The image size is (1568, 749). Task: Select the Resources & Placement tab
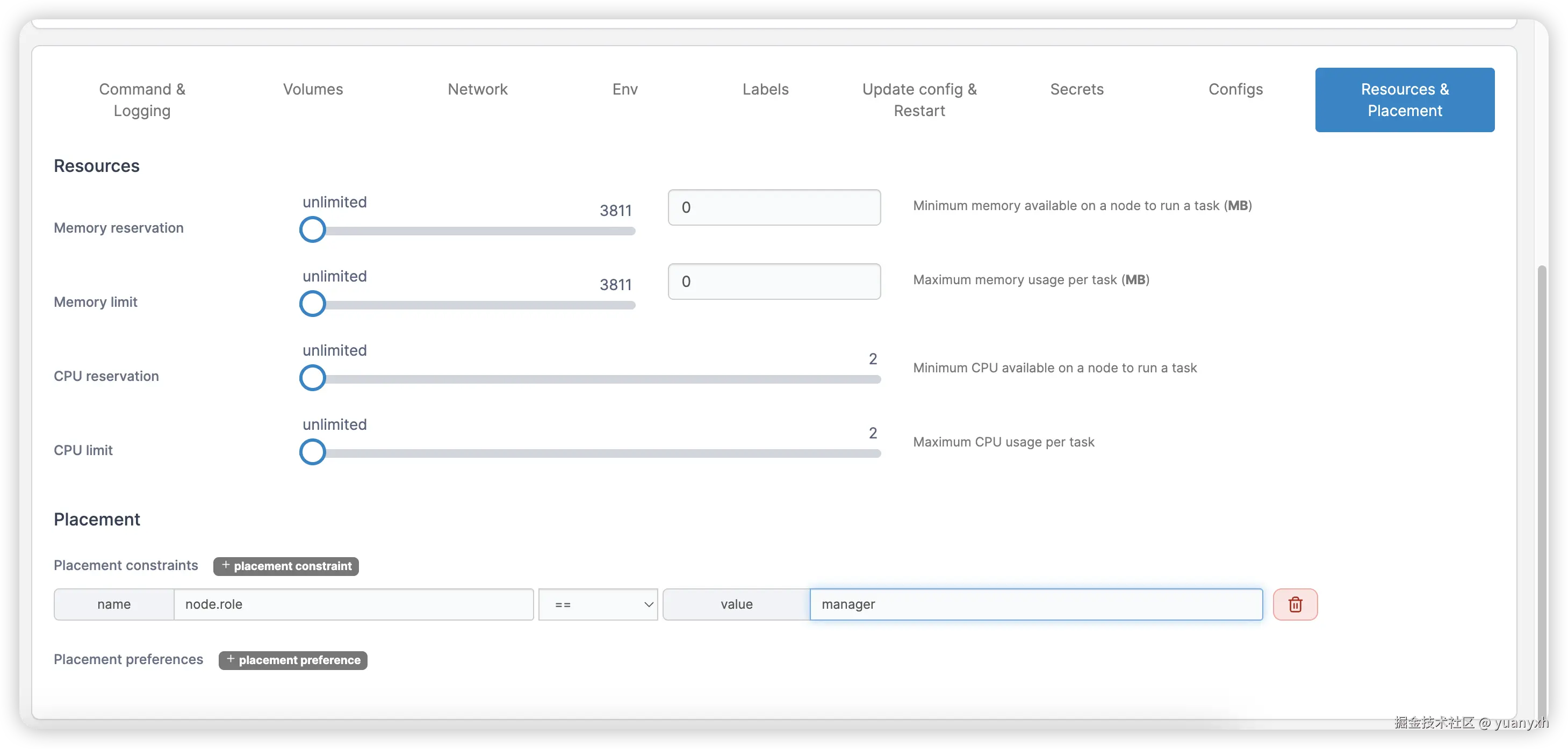click(1404, 100)
